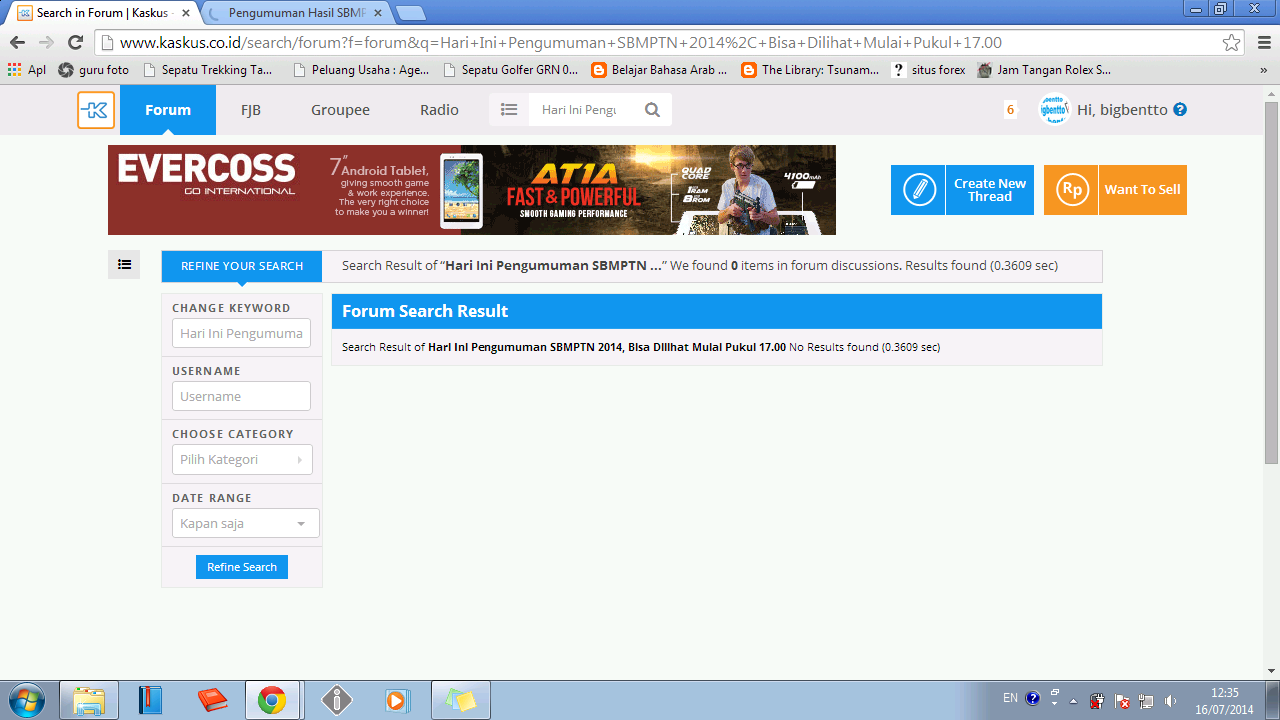This screenshot has width=1280, height=720.
Task: Click the Evercoss AT1A banner advertisement
Action: click(472, 190)
